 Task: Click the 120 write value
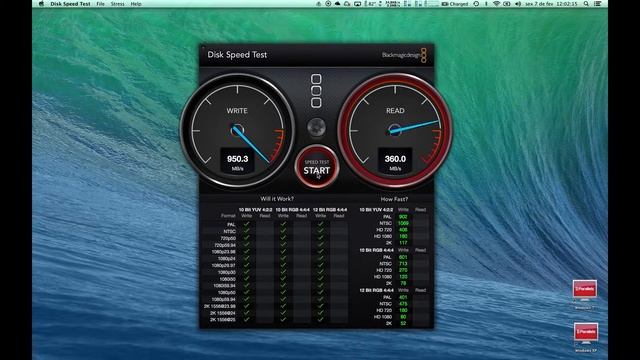click(x=403, y=277)
